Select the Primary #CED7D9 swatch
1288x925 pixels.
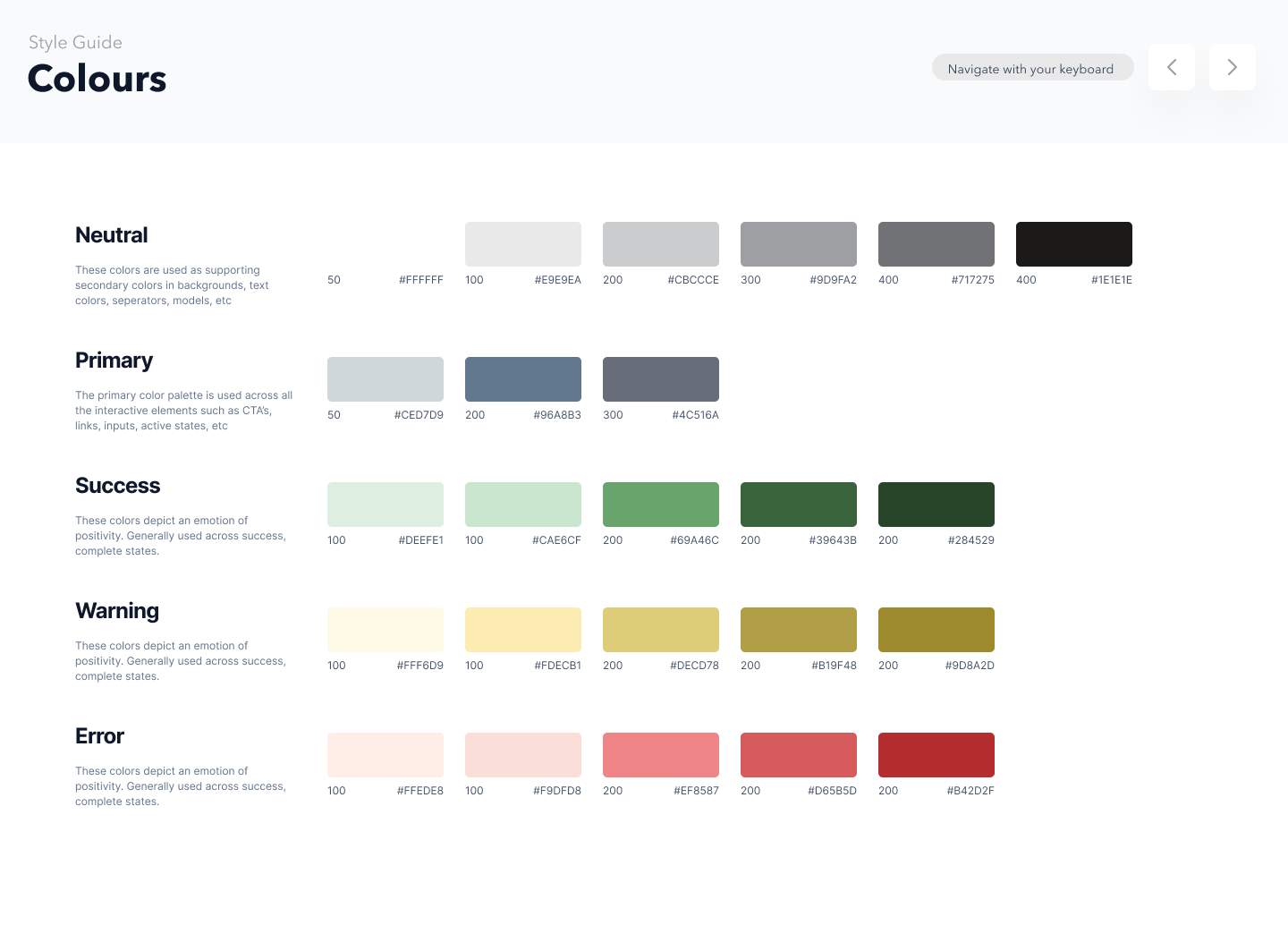(385, 379)
